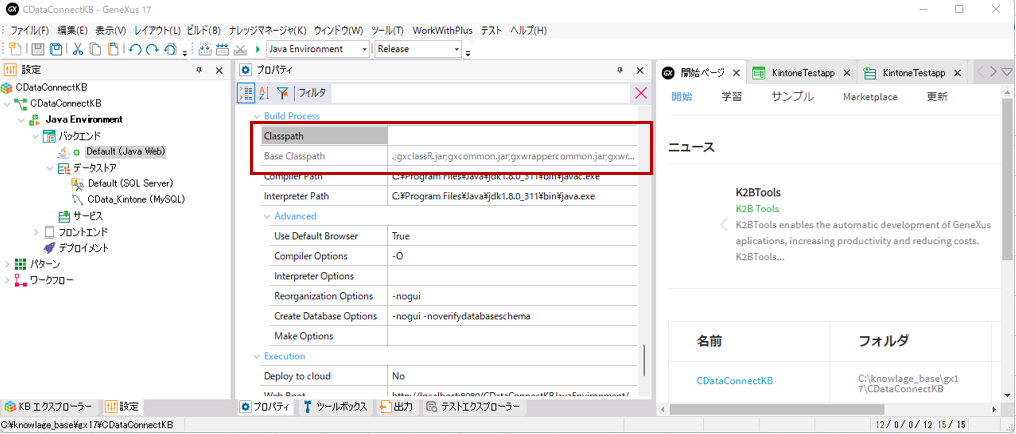The image size is (1016, 434).
Task: Expand the パターン tree node
Action: [x=7, y=264]
